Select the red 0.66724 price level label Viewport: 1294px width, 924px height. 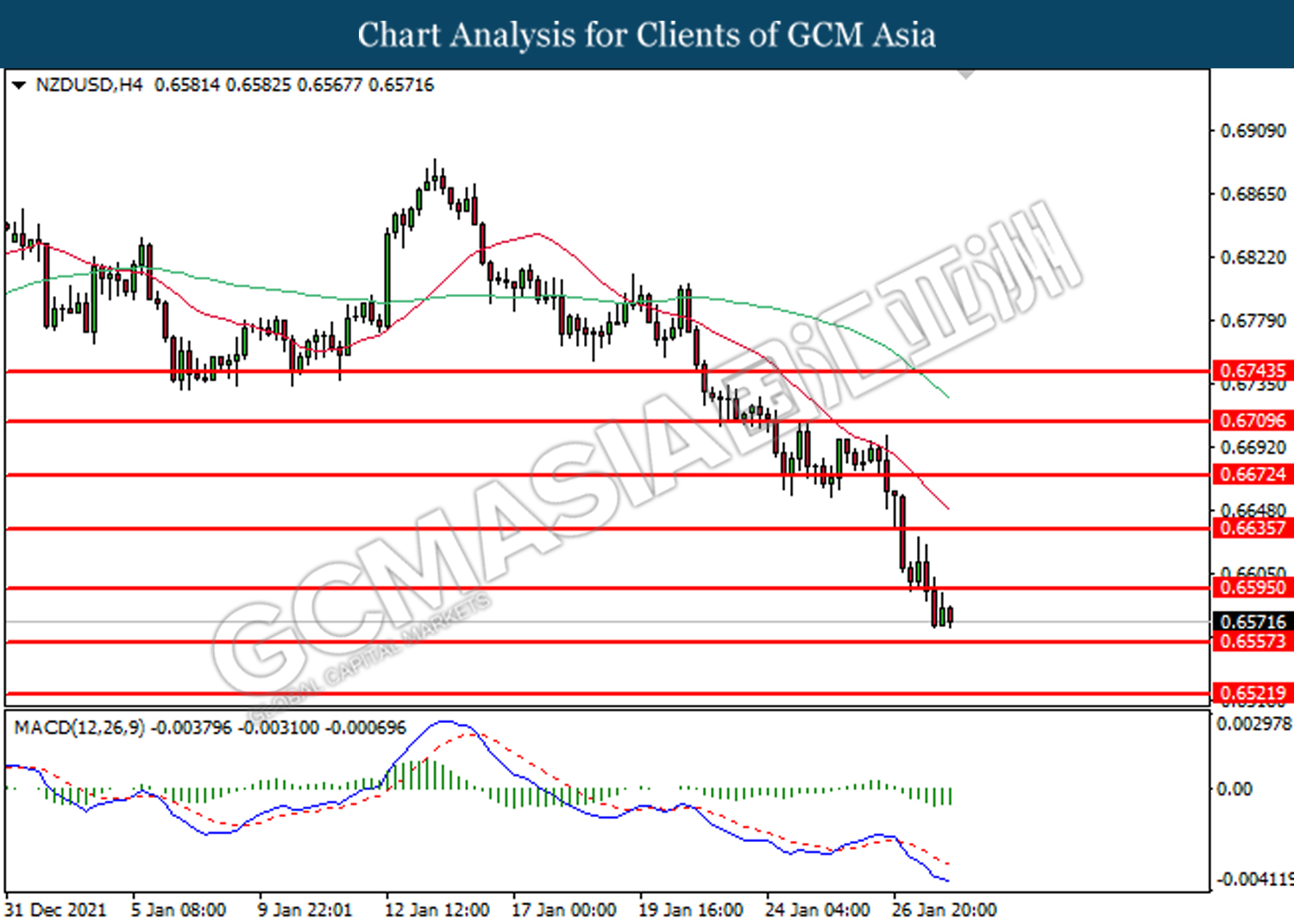pyautogui.click(x=1253, y=475)
